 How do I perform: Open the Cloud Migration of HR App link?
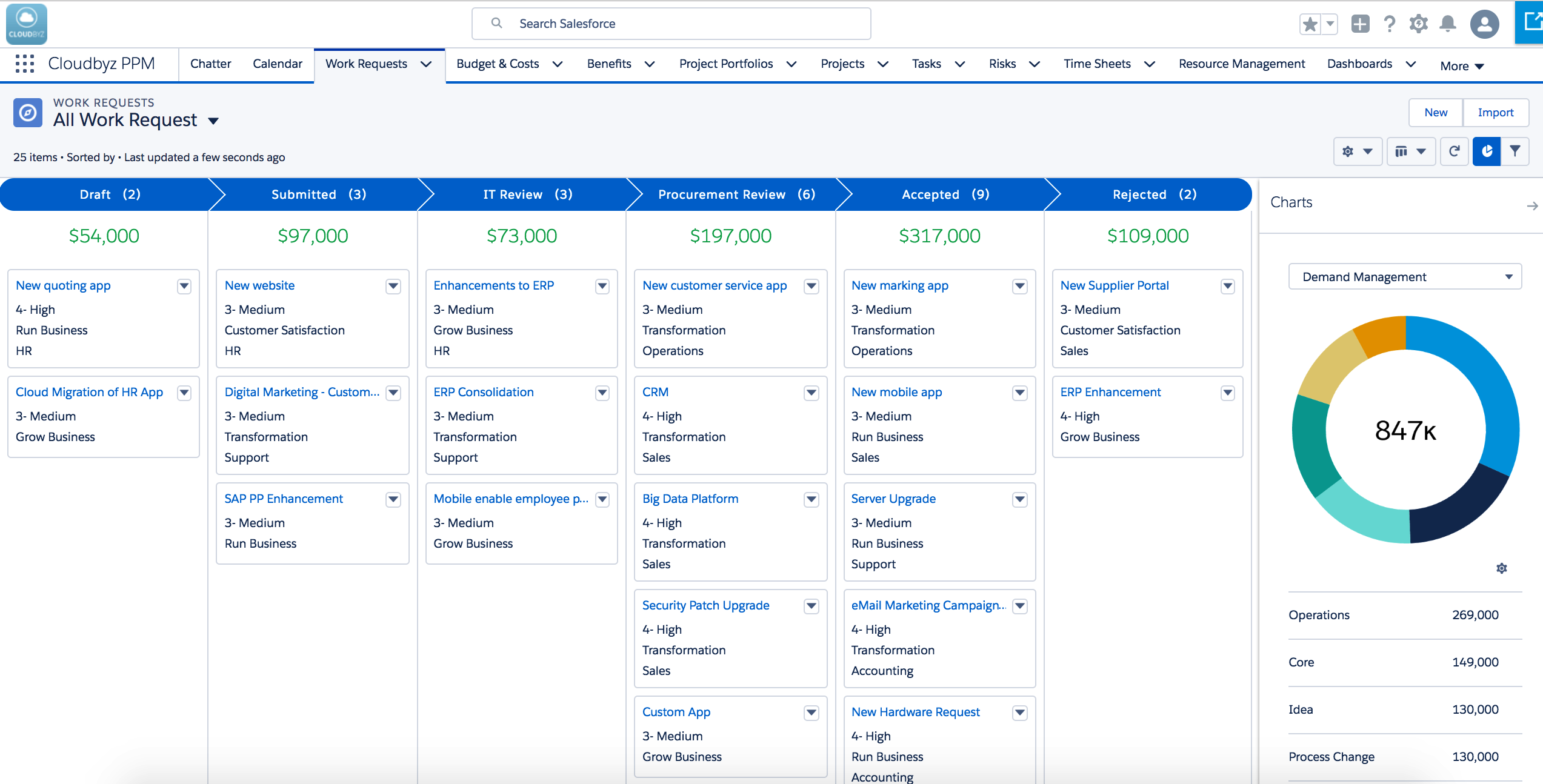(x=89, y=392)
